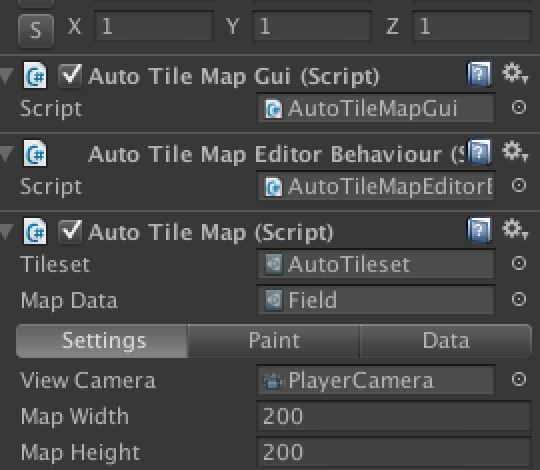
Task: Disable the Auto Tile Map script component
Action: pos(70,231)
